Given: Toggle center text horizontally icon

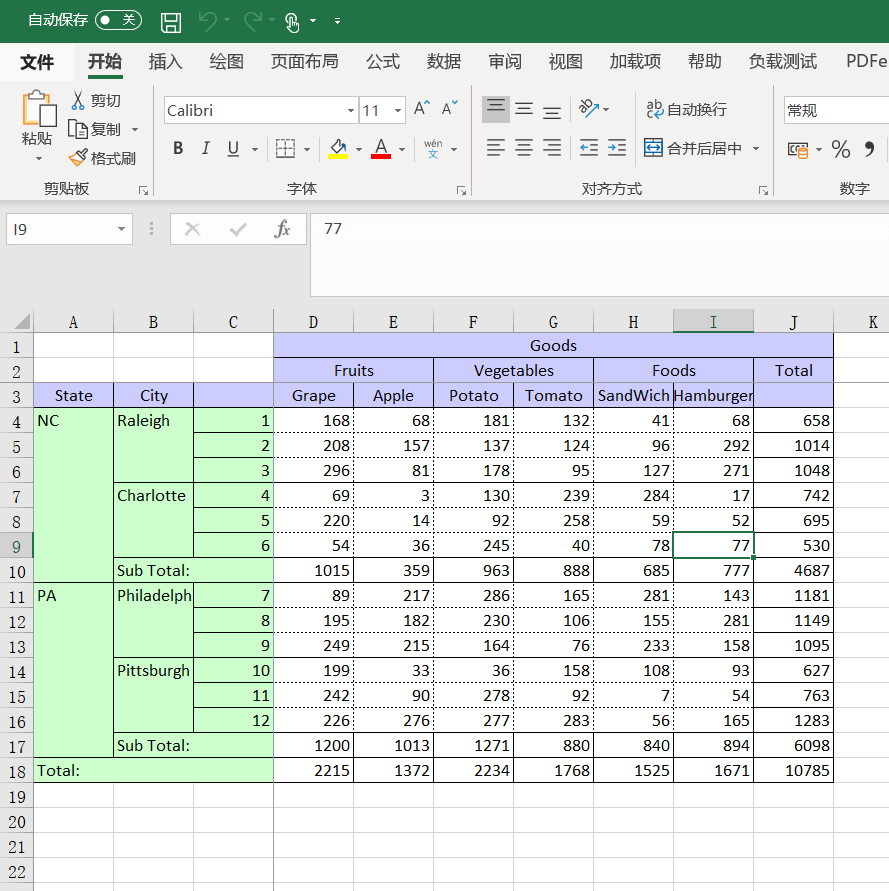Looking at the screenshot, I should 524,148.
